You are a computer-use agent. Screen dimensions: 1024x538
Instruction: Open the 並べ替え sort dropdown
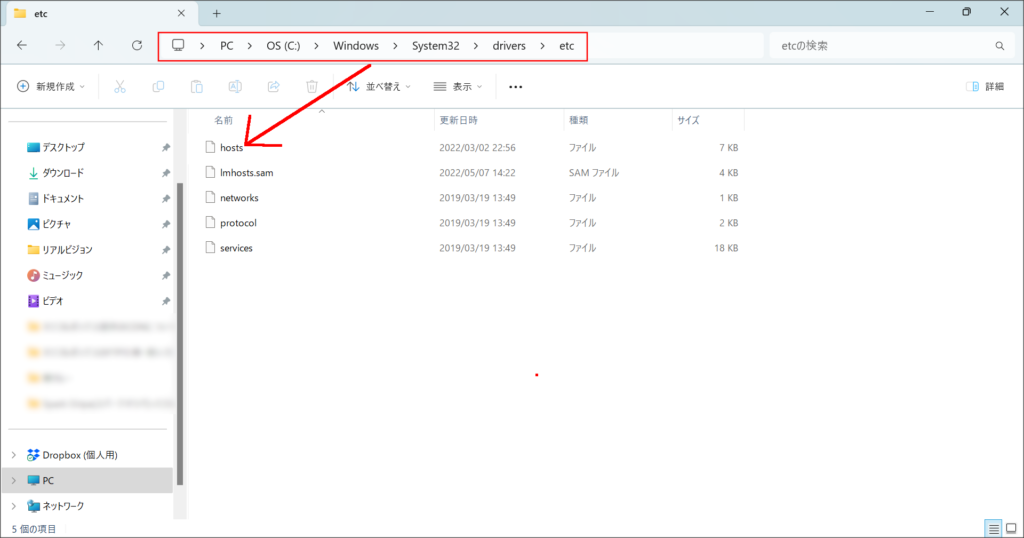[x=379, y=87]
